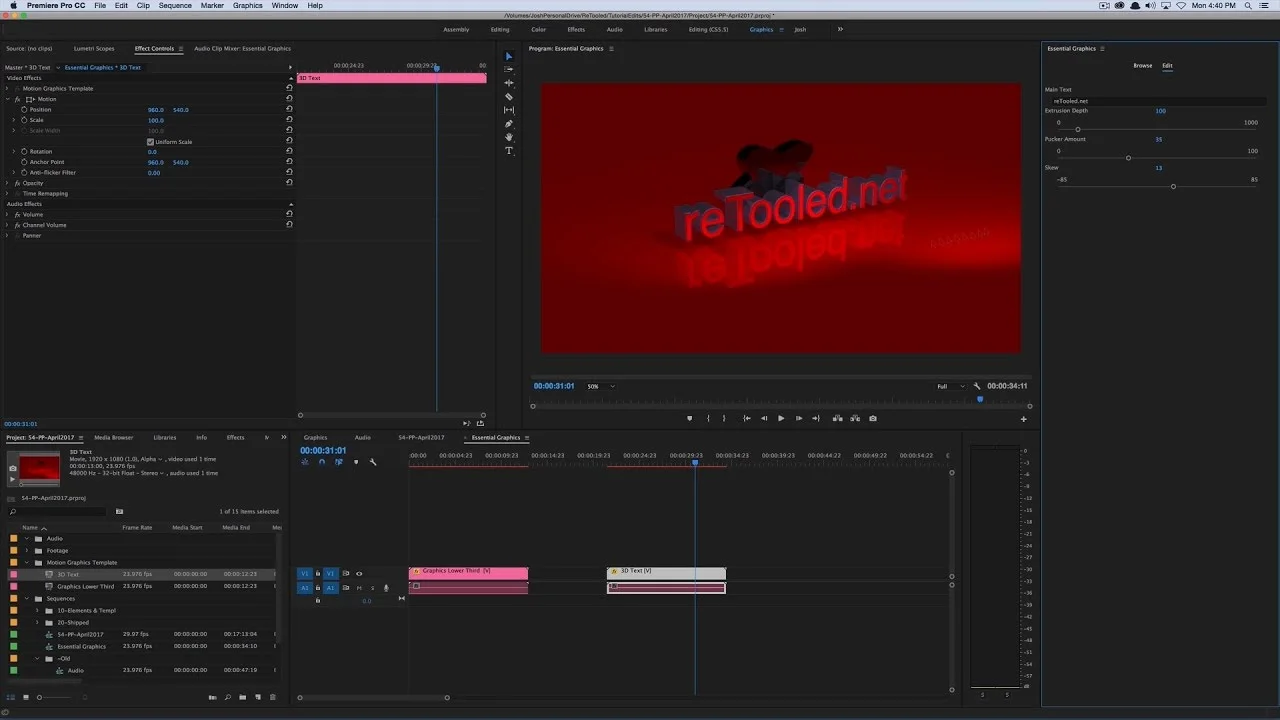1280x720 pixels.
Task: Adjust Skew slider handle
Action: [1173, 187]
